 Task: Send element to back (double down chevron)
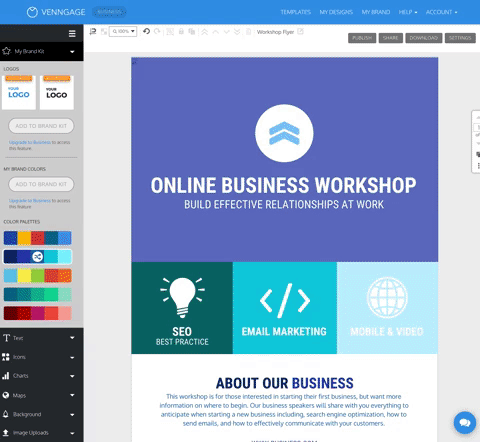pyautogui.click(x=237, y=32)
